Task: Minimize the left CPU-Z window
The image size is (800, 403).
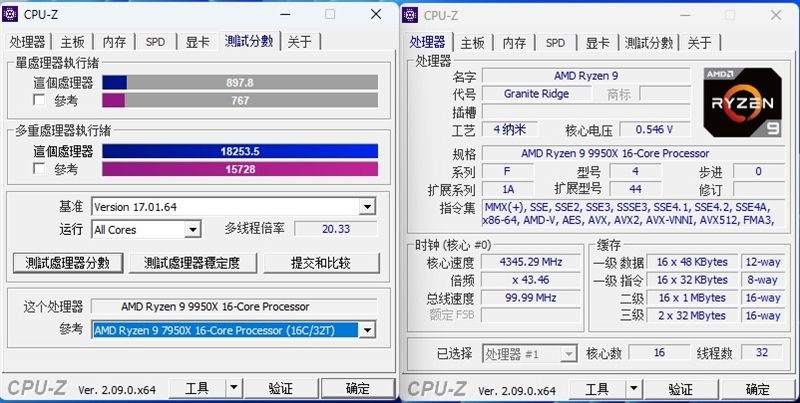Action: pos(285,14)
